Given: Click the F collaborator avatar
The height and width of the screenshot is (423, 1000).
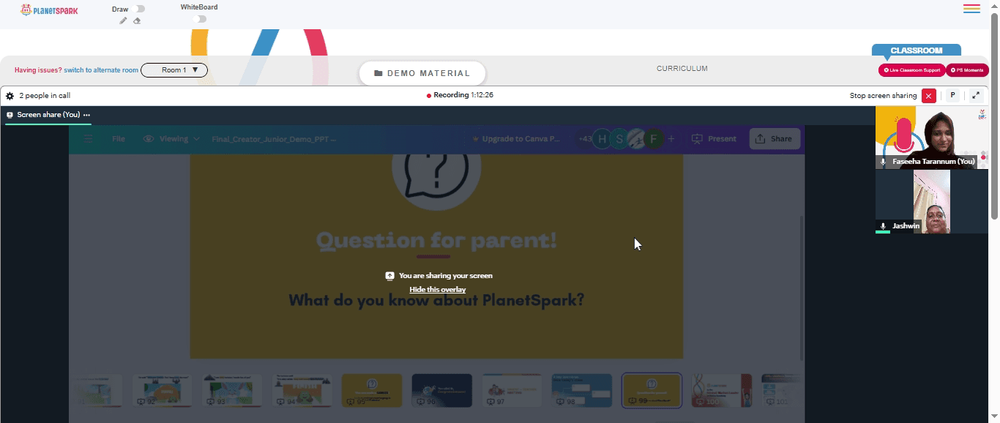Looking at the screenshot, I should 652,138.
